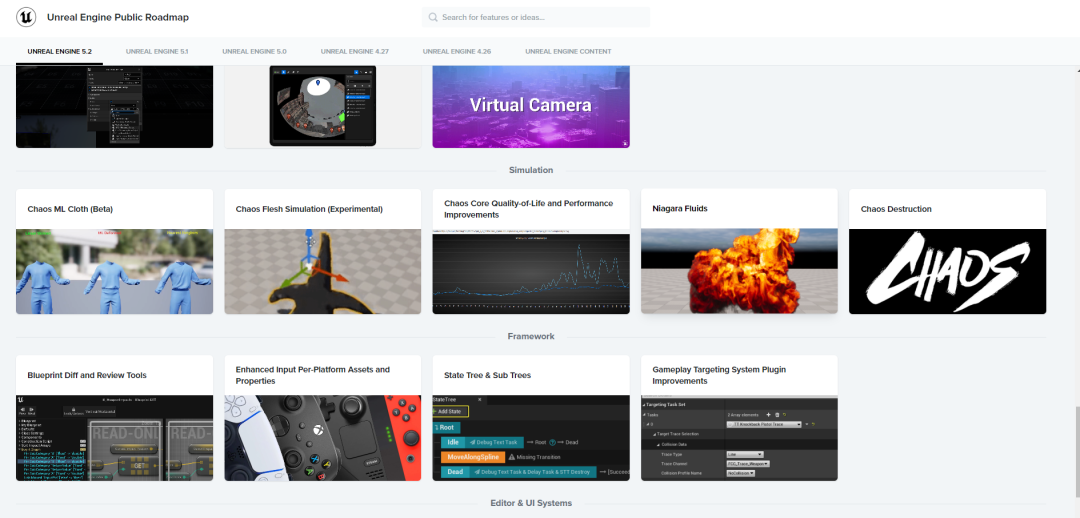Image resolution: width=1080 pixels, height=518 pixels.
Task: Open the Virtual Camera card image
Action: pyautogui.click(x=531, y=107)
